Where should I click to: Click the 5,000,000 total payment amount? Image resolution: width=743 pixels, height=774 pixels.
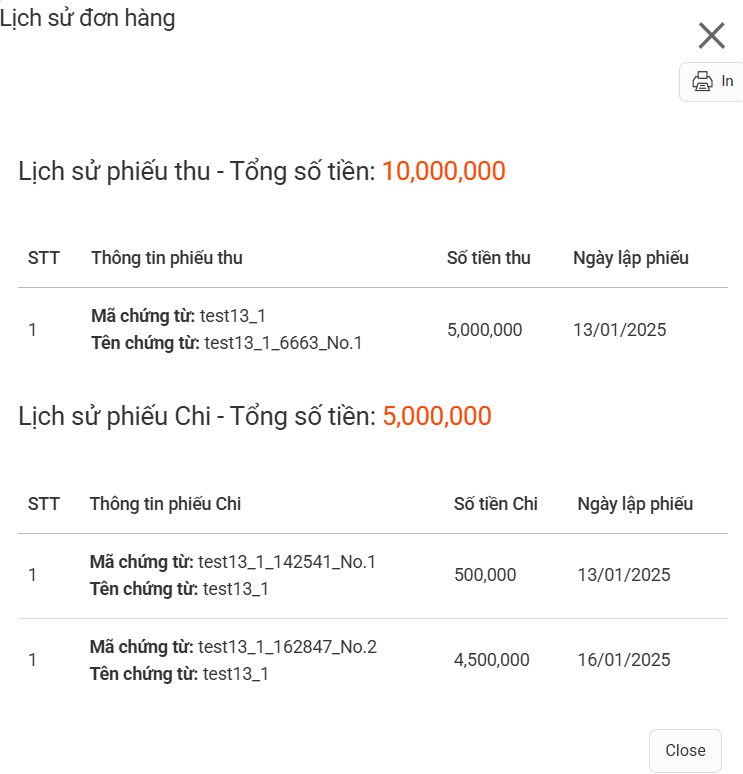pos(437,416)
